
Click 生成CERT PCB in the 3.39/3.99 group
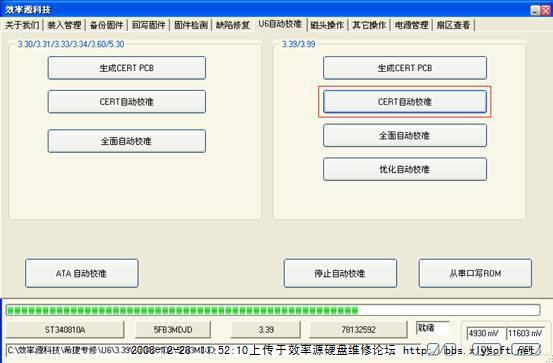point(405,68)
